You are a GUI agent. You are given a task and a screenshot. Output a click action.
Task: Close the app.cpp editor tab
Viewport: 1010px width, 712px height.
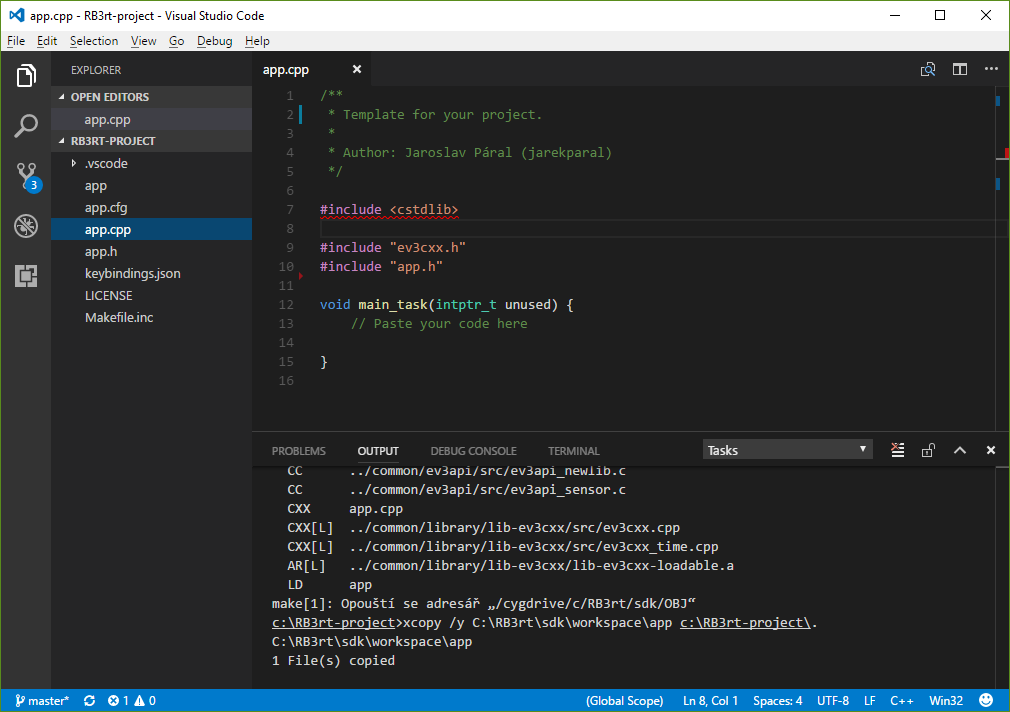pos(357,69)
